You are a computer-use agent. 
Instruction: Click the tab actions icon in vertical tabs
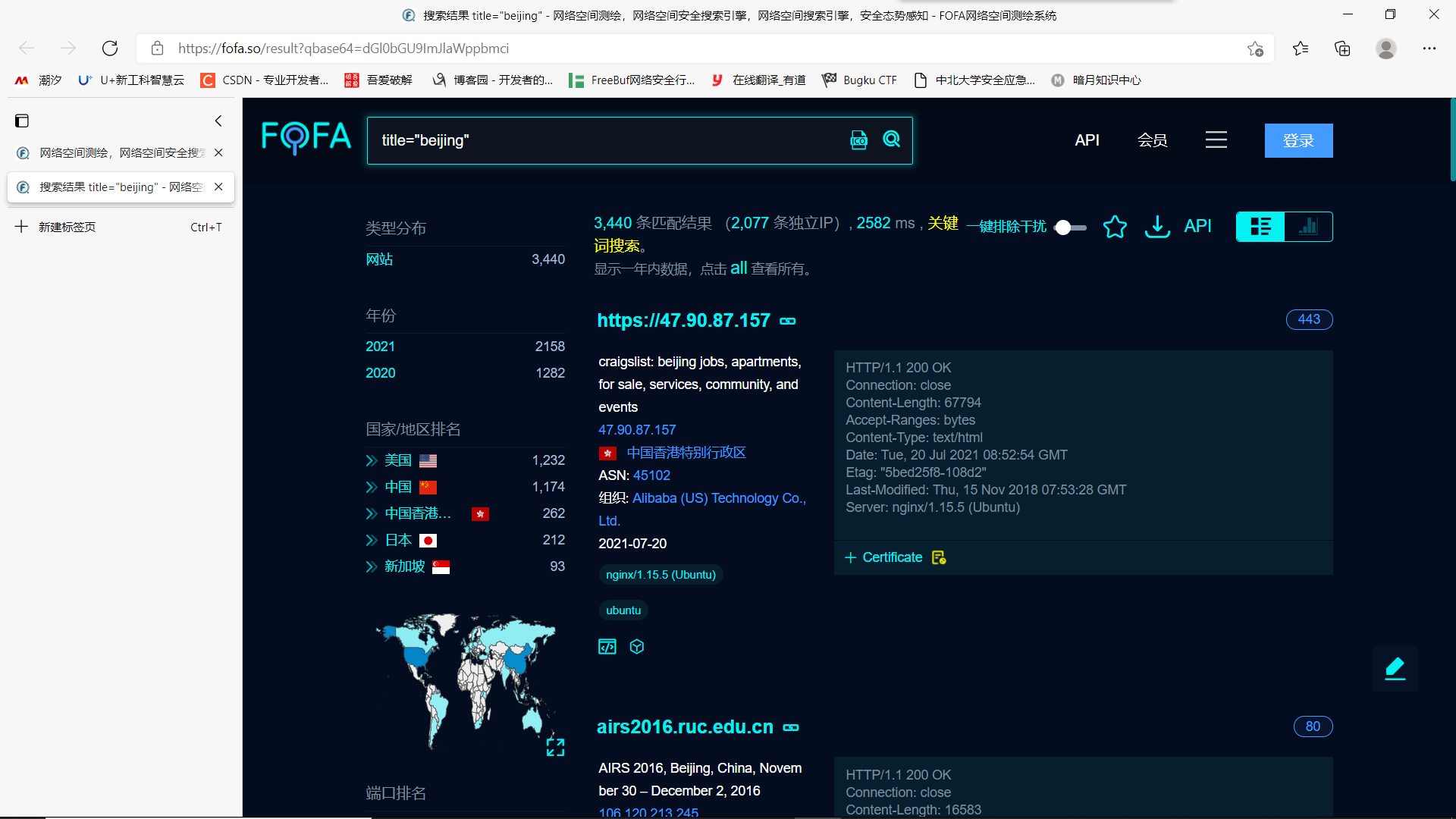click(22, 121)
